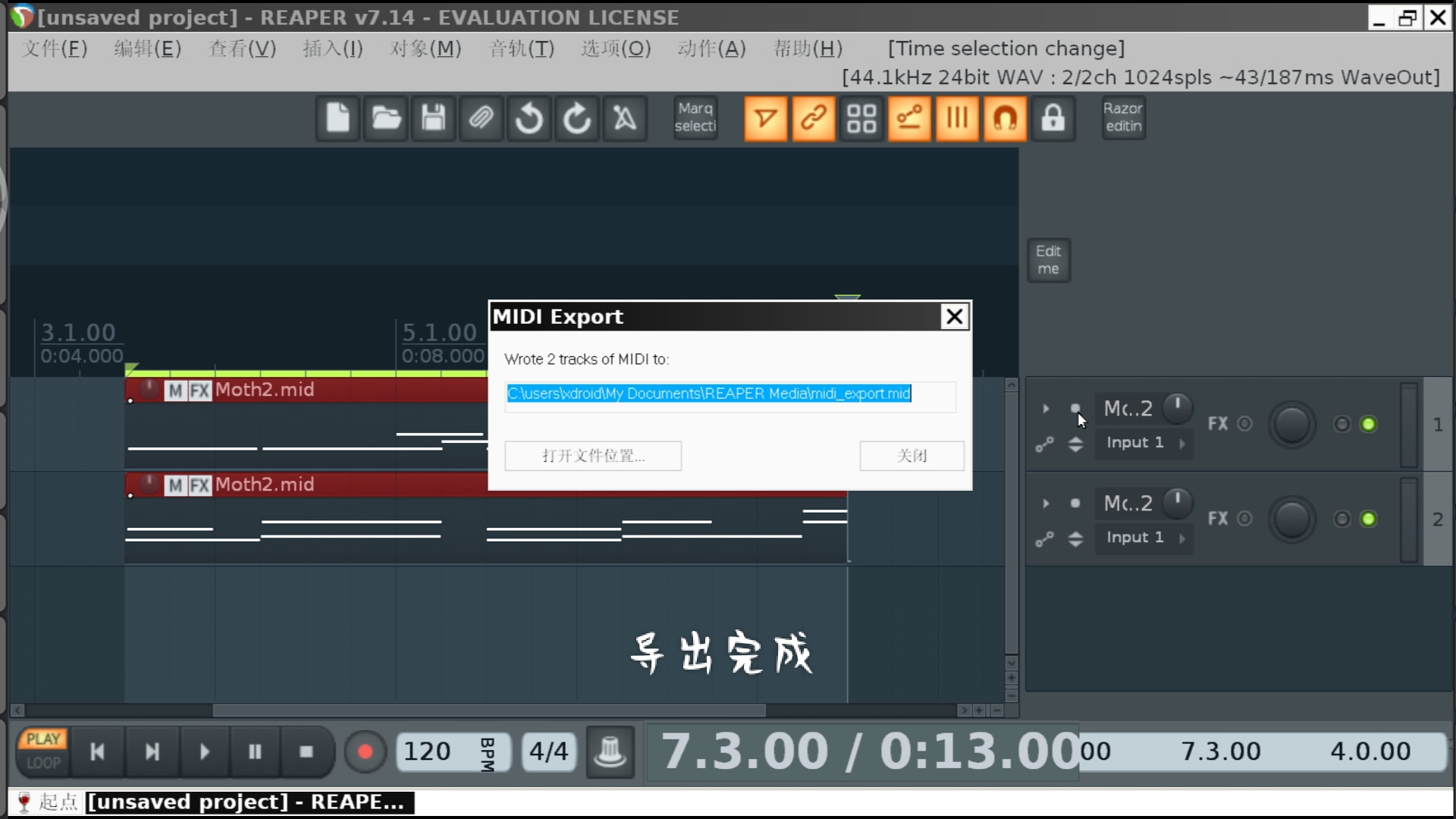Screen dimensions: 1456x819
Task: Open track 2 Input 1 dropdown
Action: [1144, 538]
